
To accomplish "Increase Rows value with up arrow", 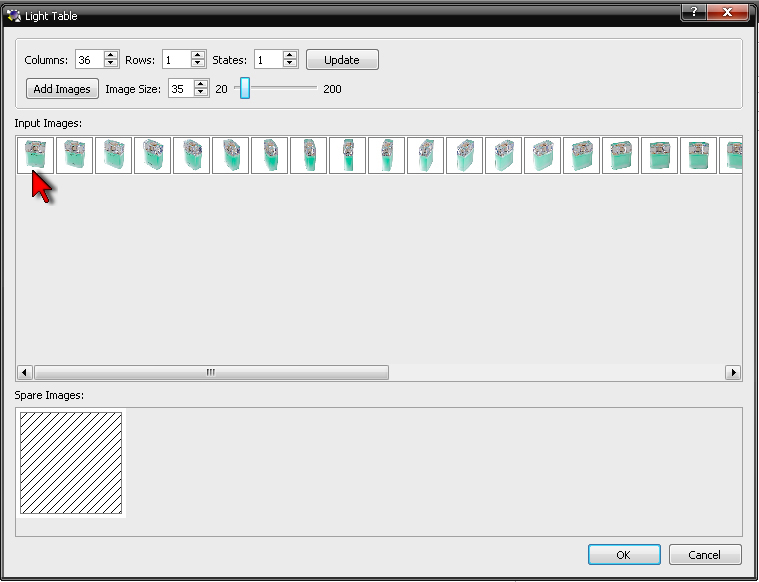I will [197, 55].
